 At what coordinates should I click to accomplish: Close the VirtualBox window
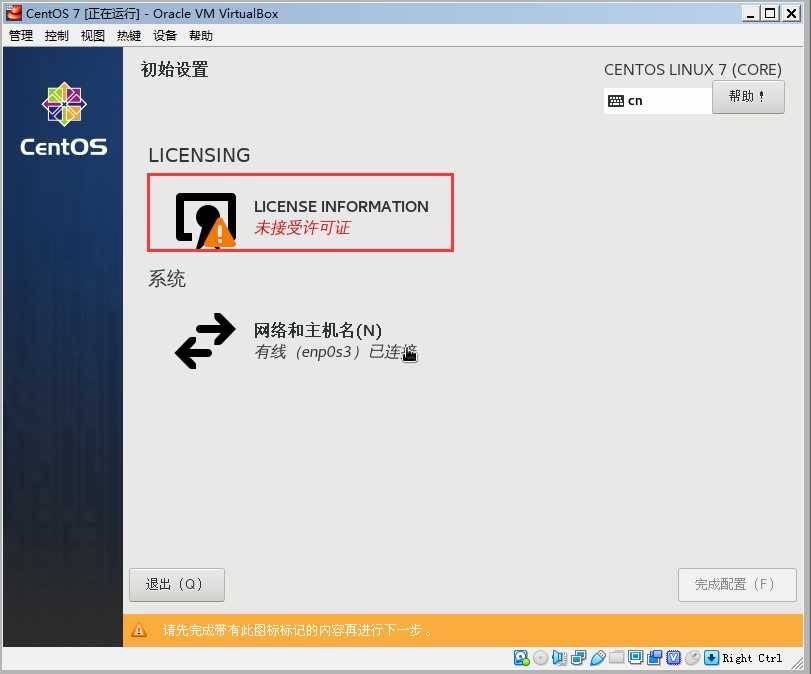pos(791,13)
